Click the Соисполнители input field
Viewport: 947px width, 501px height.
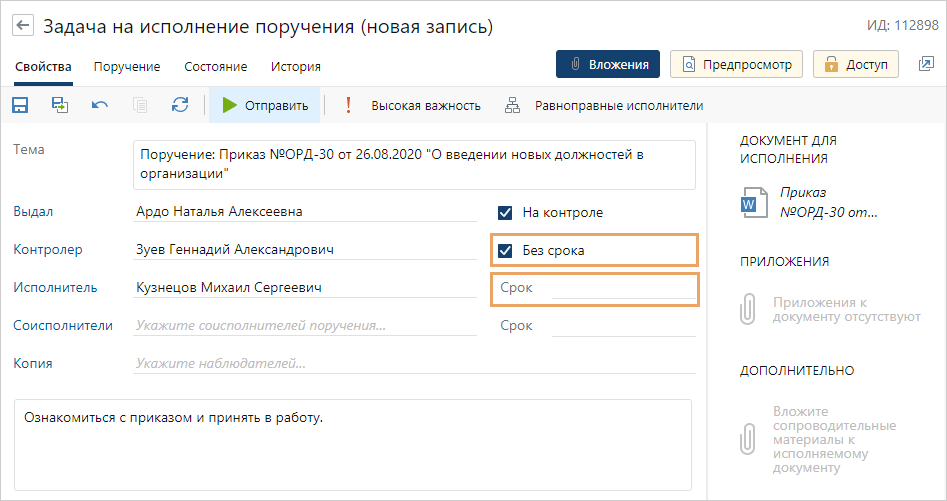pos(304,325)
